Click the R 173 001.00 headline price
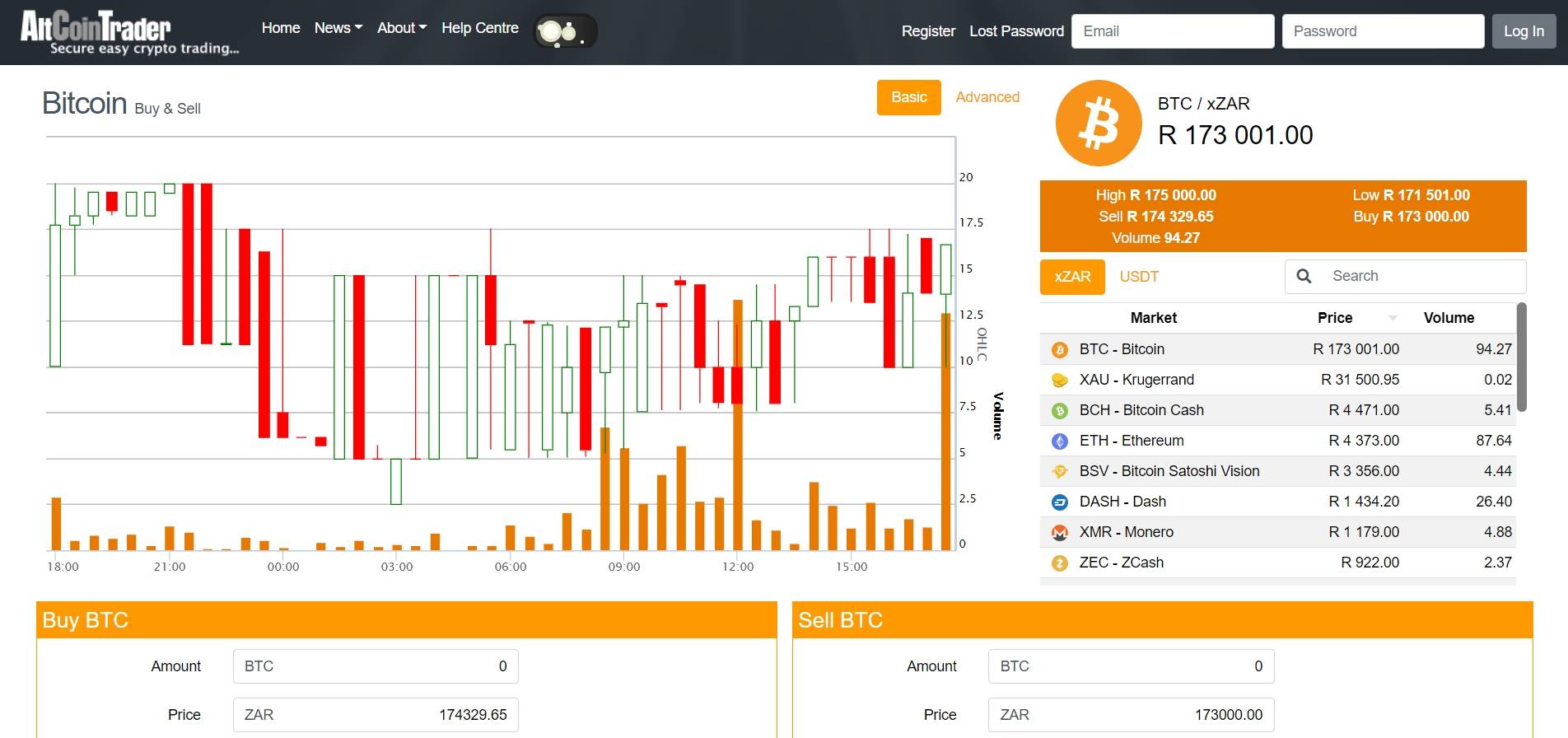The image size is (1568, 738). 1235,135
